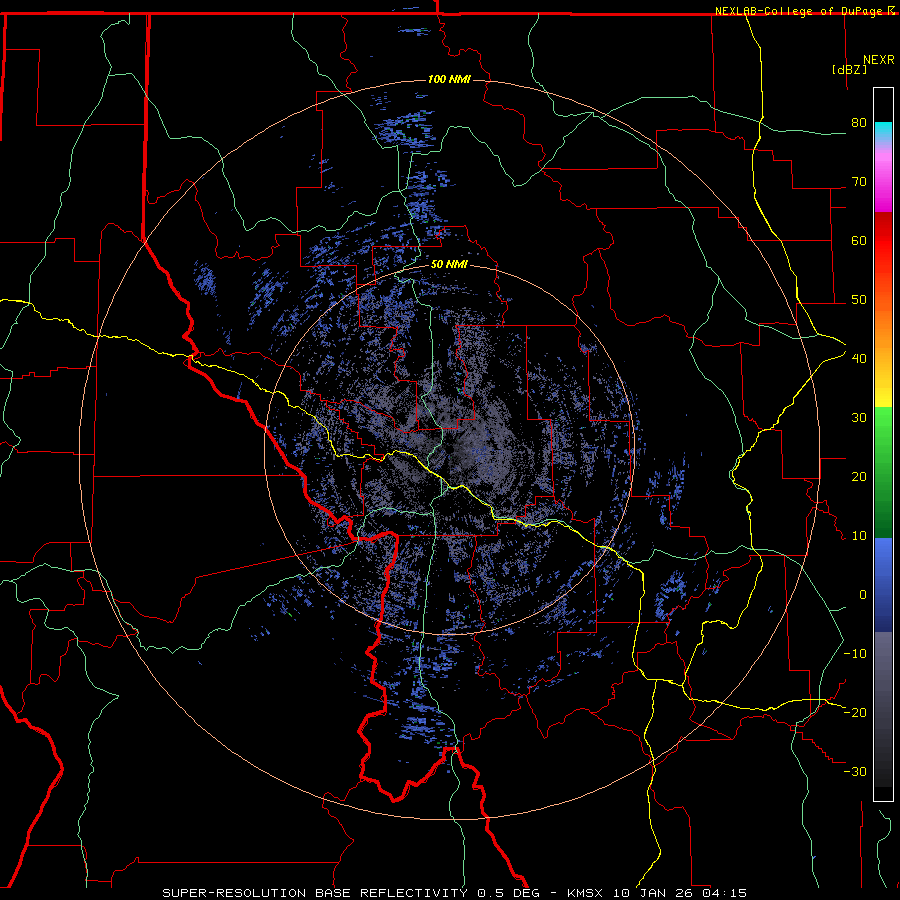Click the 30 dBZ scale value
The height and width of the screenshot is (900, 900).
859,418
